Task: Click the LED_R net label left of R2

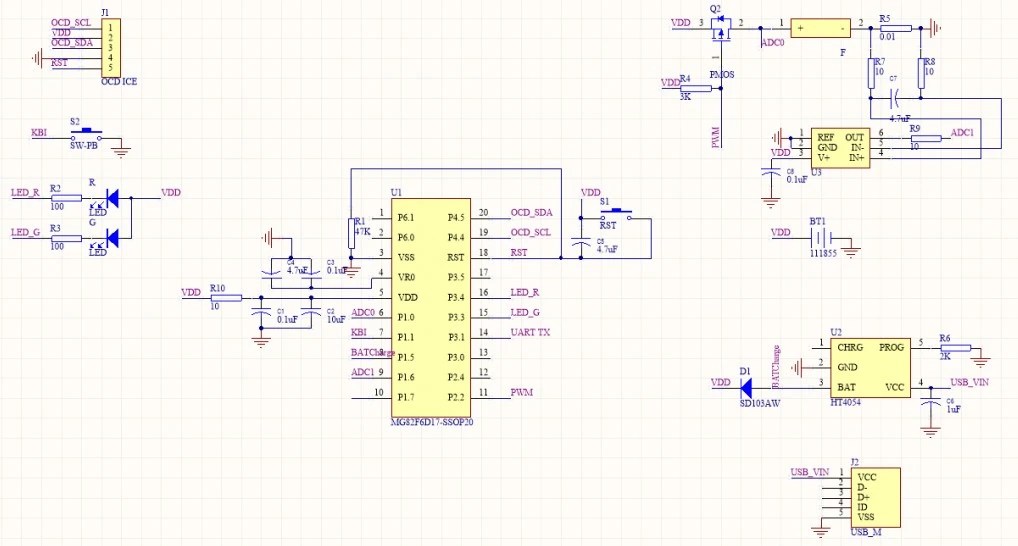Action: [x=25, y=193]
